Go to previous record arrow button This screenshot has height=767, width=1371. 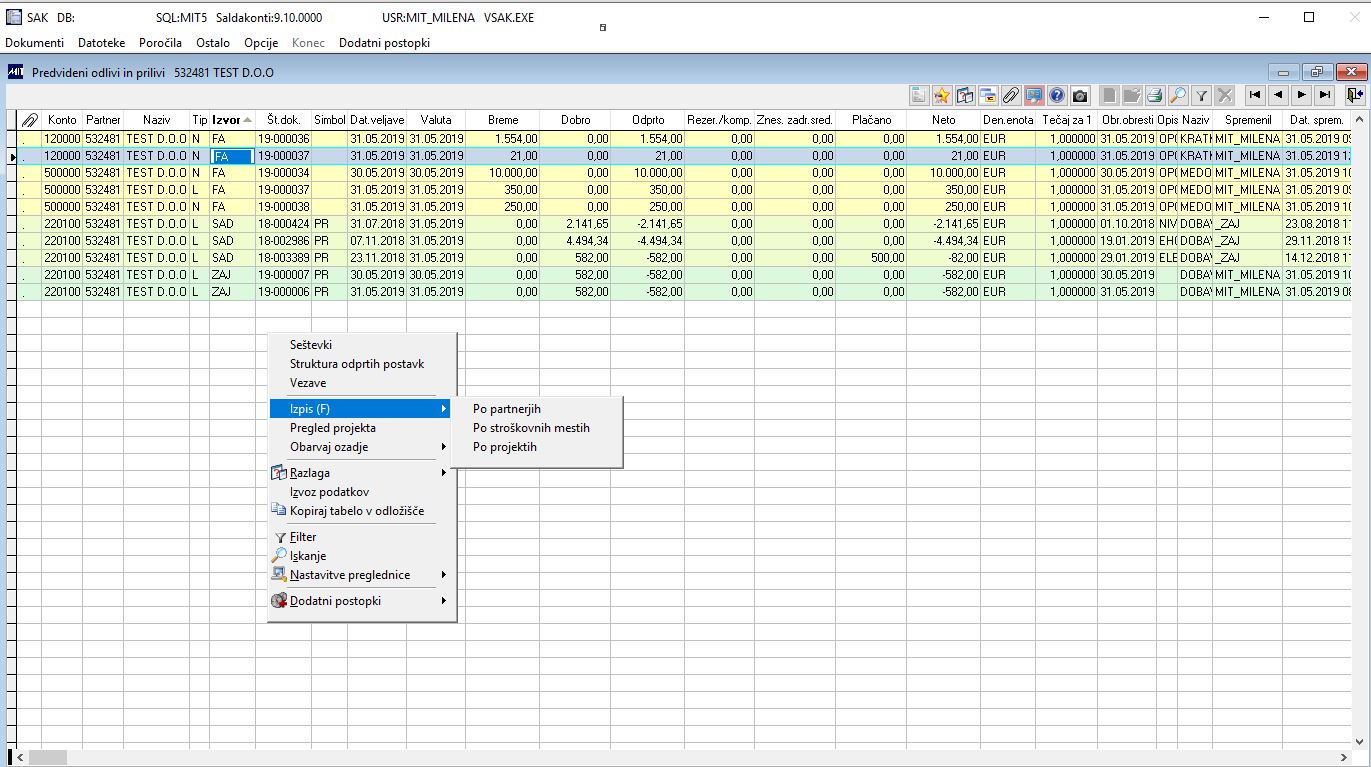click(x=1277, y=95)
